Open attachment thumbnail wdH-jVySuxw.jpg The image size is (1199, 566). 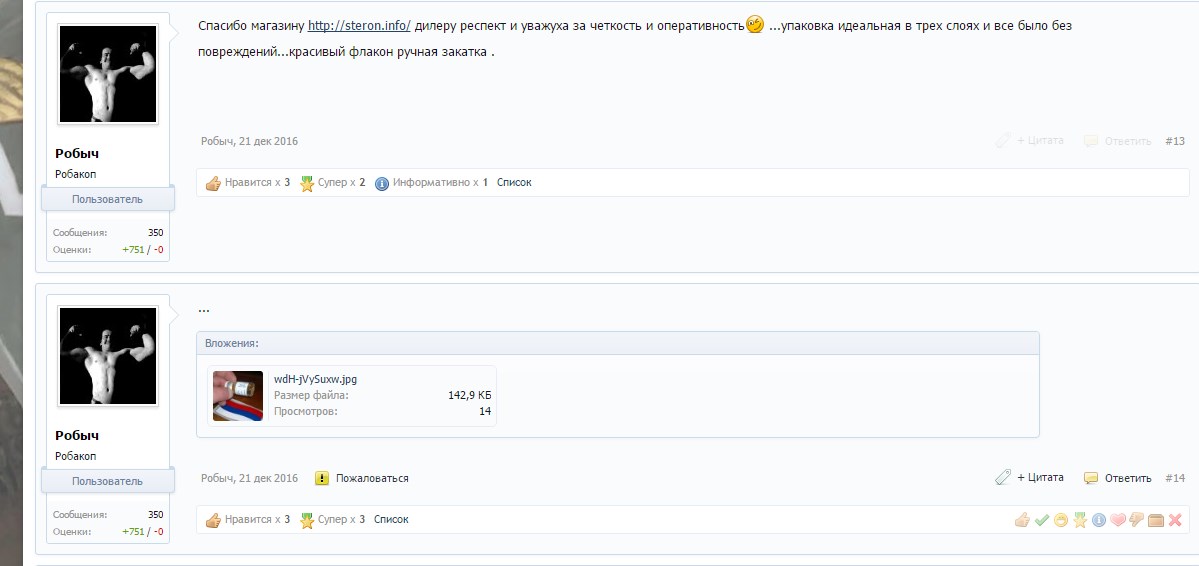(x=238, y=396)
